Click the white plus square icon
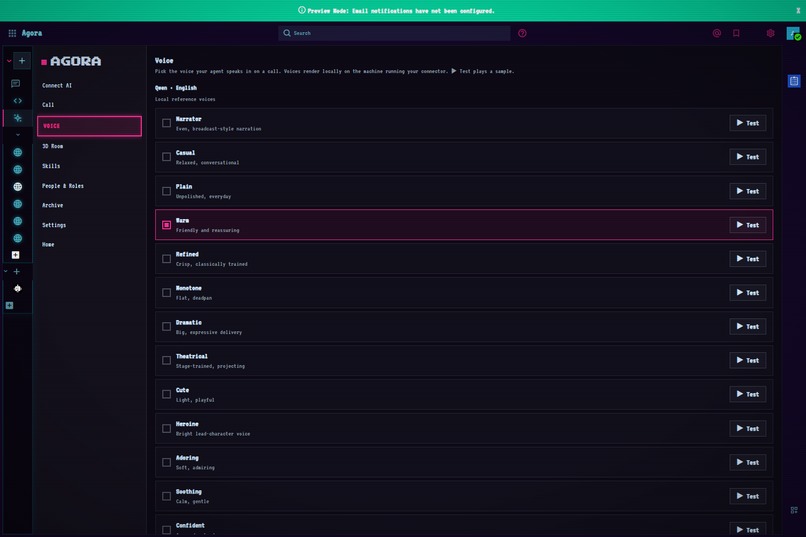806x537 pixels. click(x=15, y=255)
